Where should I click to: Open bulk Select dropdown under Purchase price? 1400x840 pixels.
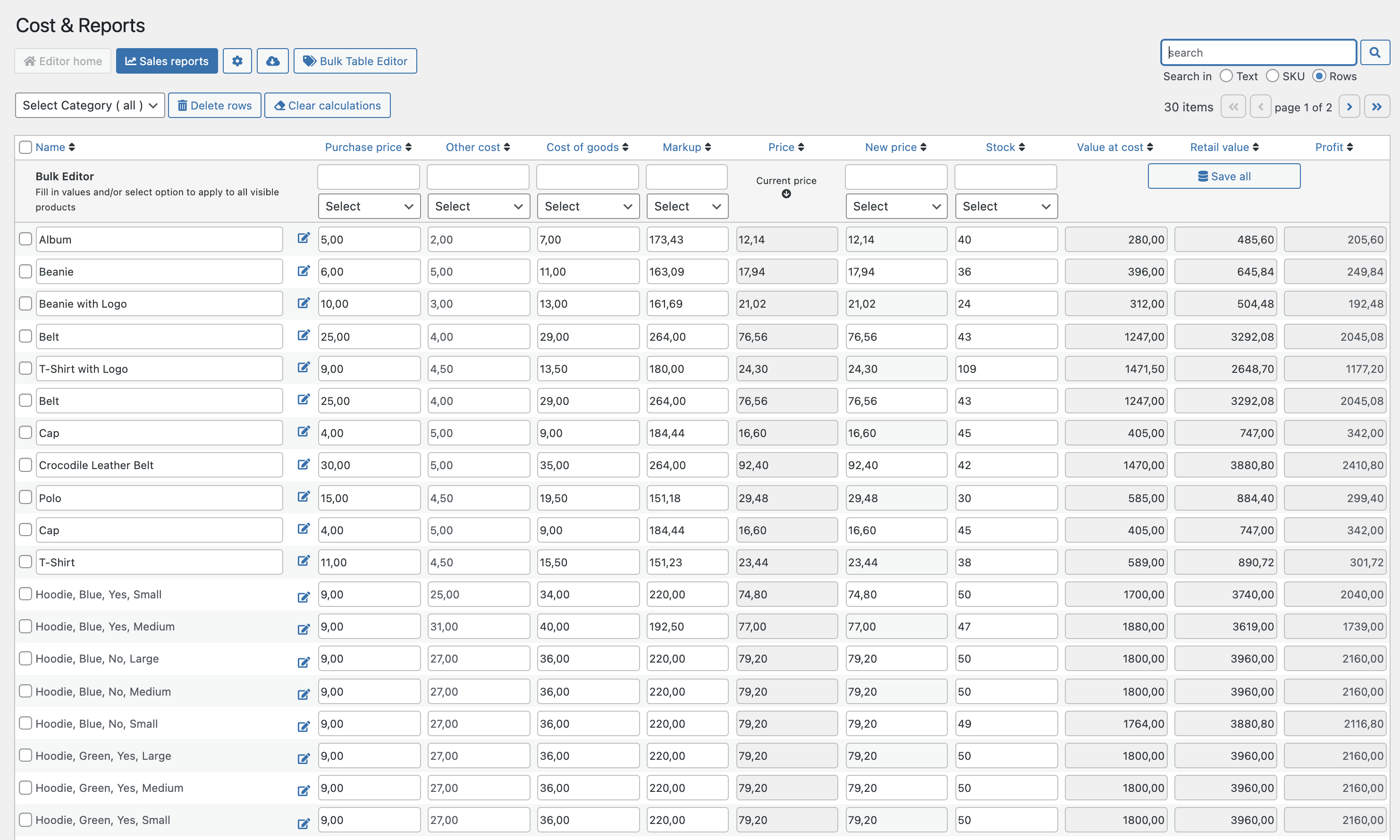point(369,206)
